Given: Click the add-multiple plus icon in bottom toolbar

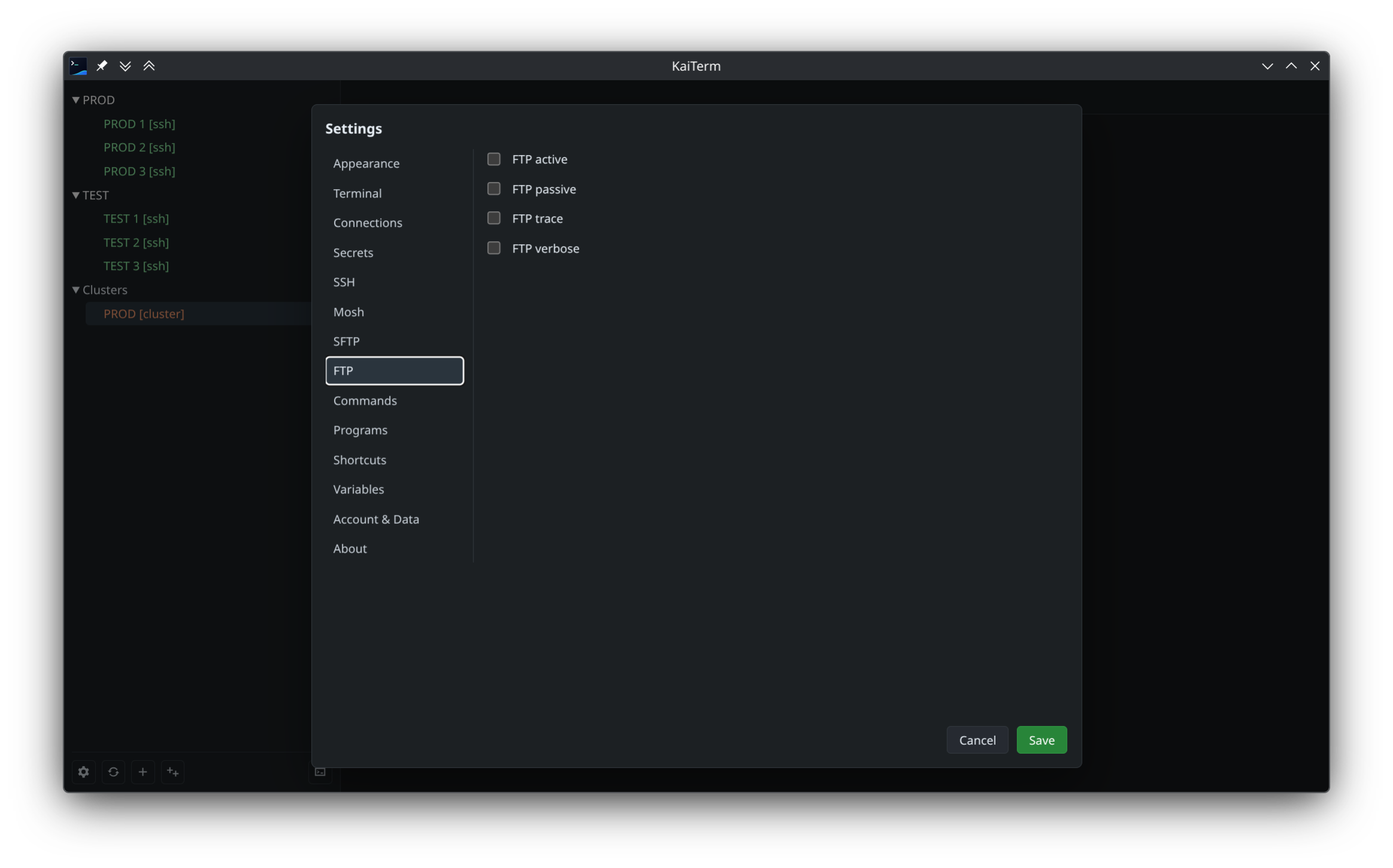Looking at the screenshot, I should pos(172,772).
